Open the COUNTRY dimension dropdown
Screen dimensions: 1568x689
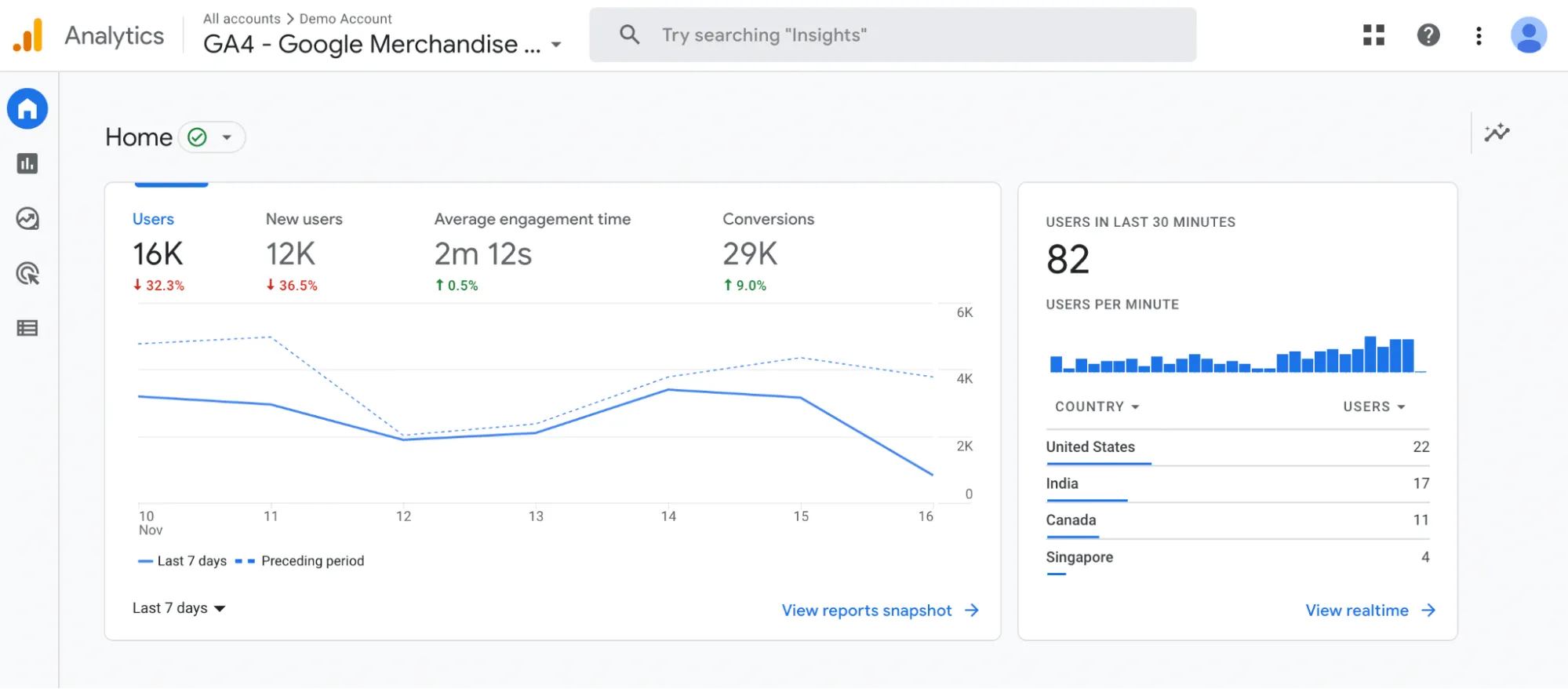[1097, 406]
